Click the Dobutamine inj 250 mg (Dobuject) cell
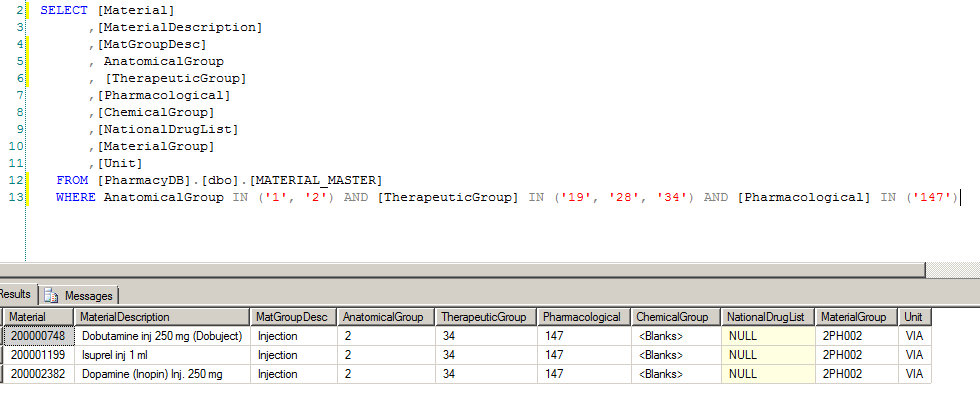Image resolution: width=980 pixels, height=396 pixels. [x=162, y=336]
